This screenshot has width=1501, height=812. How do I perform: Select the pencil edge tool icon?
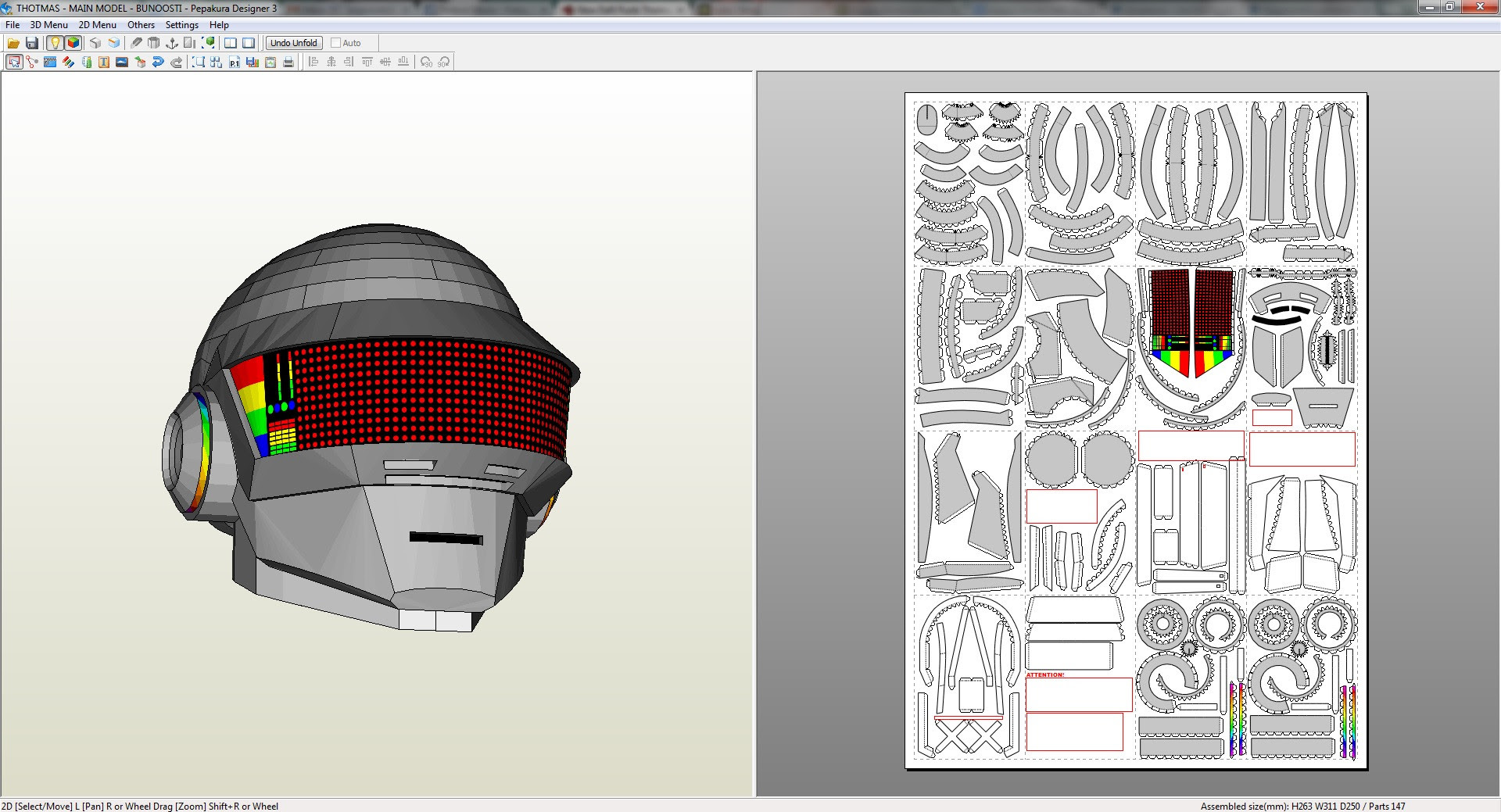[x=136, y=43]
